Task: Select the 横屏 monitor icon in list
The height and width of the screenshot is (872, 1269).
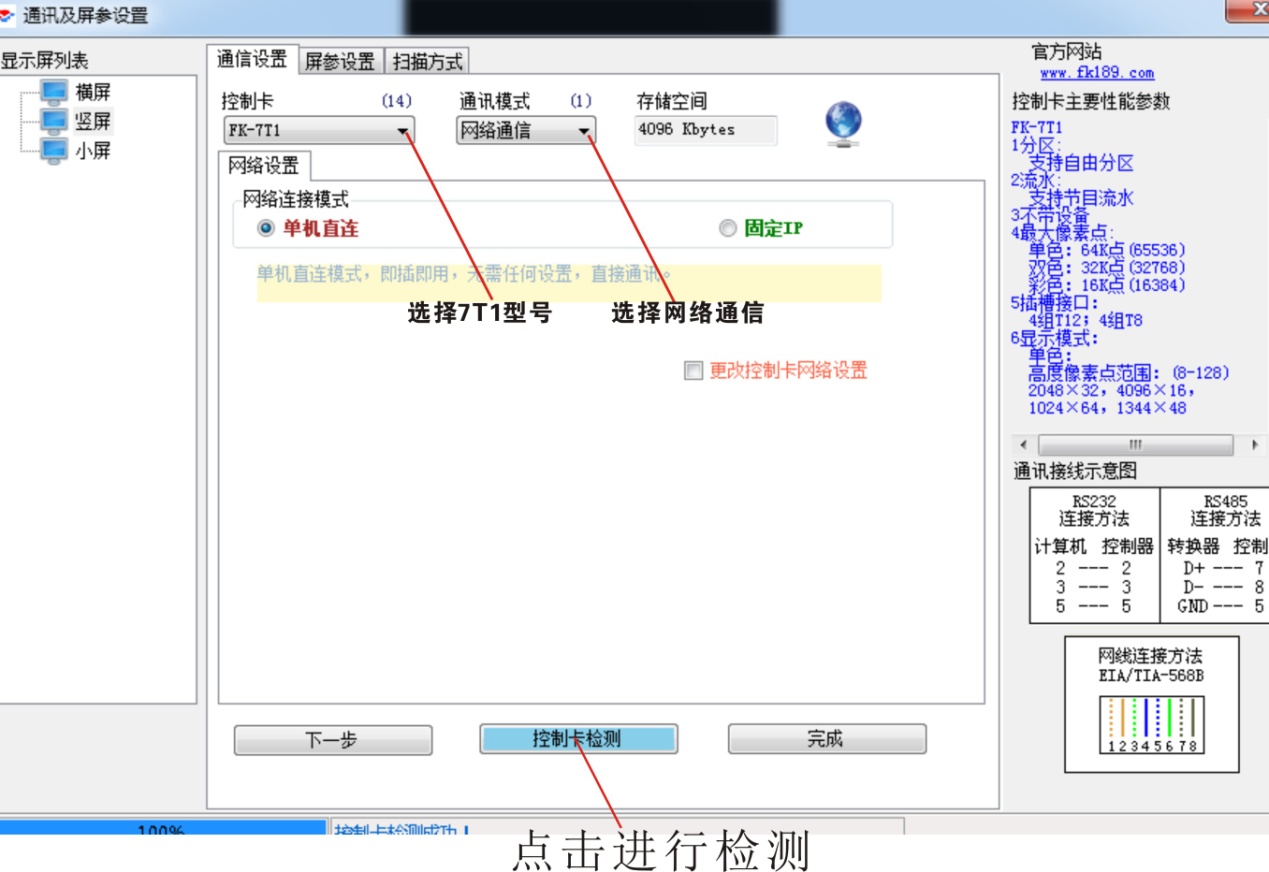Action: pos(55,93)
